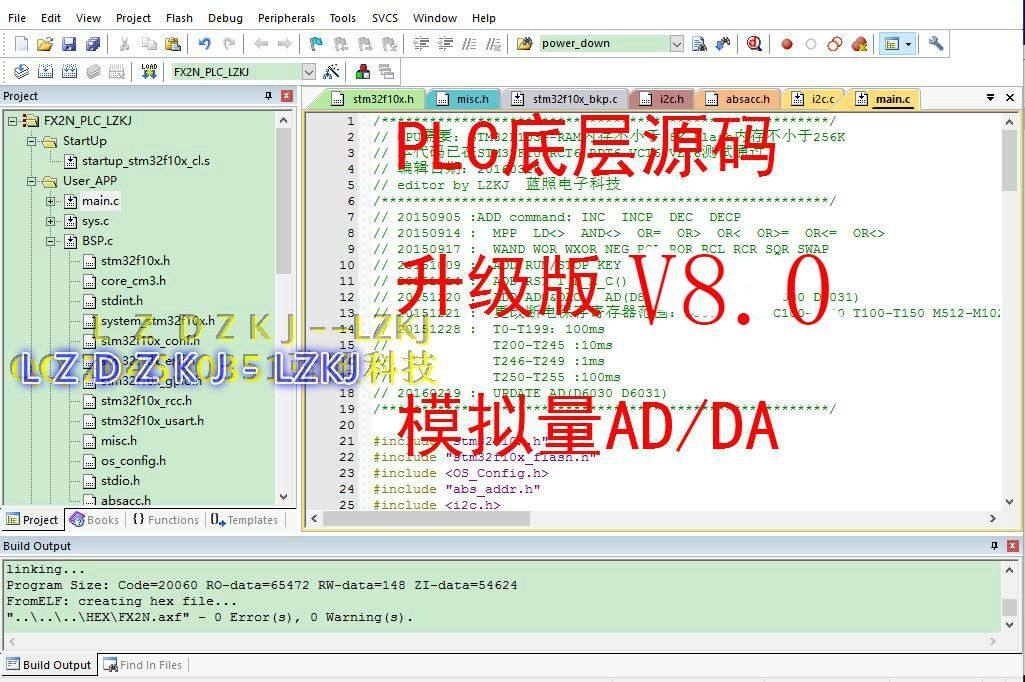The image size is (1025, 682).
Task: Toggle the disabled breakpoint circle icon
Action: point(809,44)
